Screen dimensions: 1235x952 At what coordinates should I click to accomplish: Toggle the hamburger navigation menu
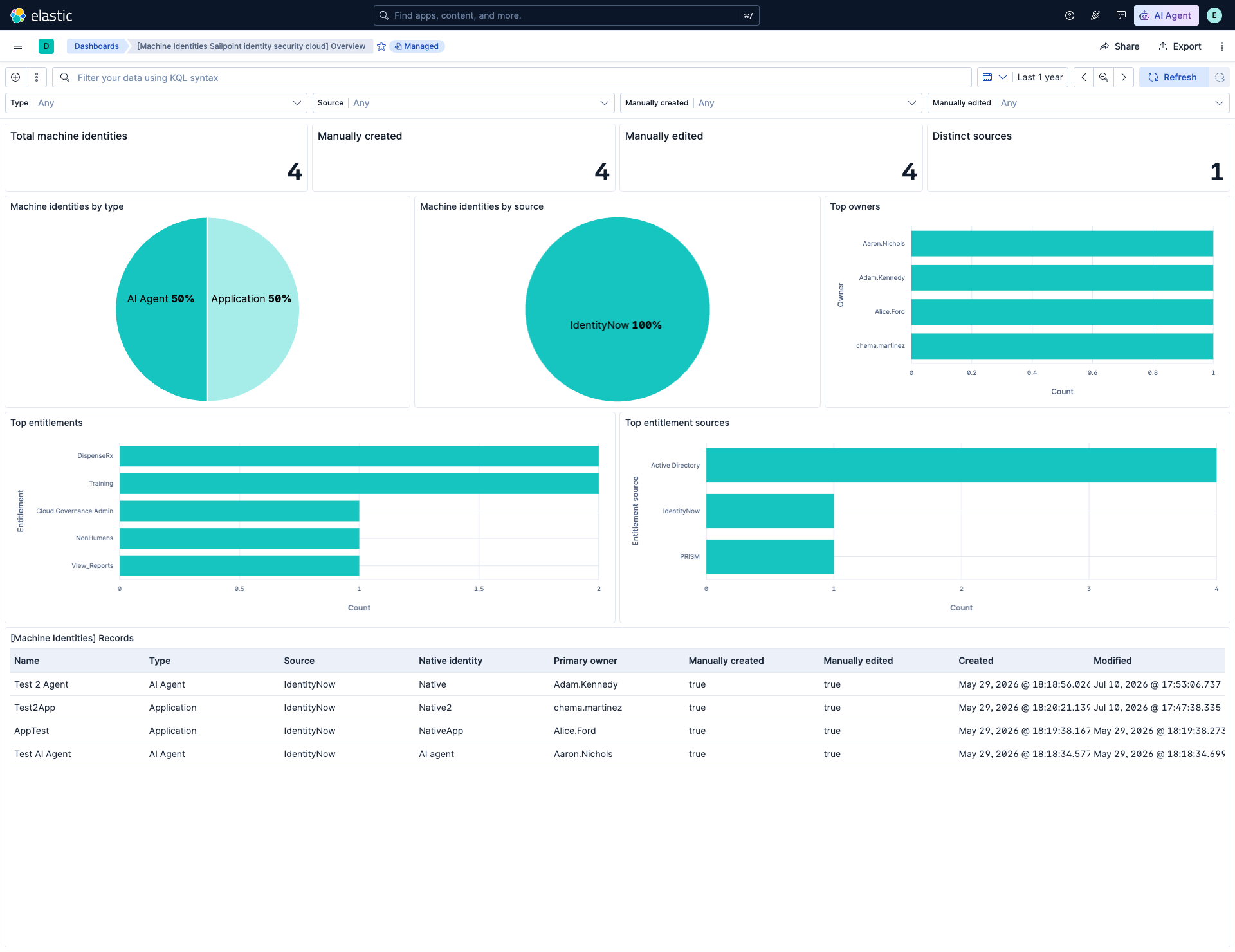click(18, 46)
